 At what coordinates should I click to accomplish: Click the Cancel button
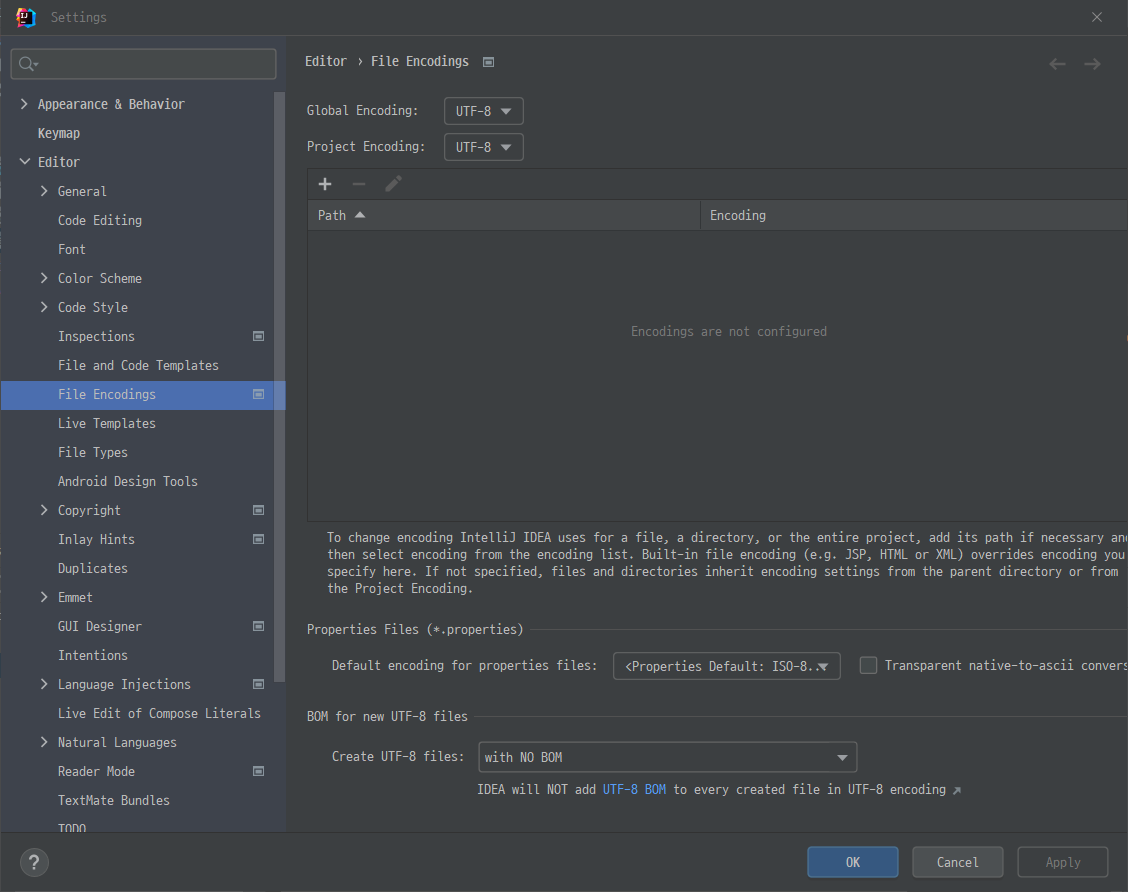[958, 863]
